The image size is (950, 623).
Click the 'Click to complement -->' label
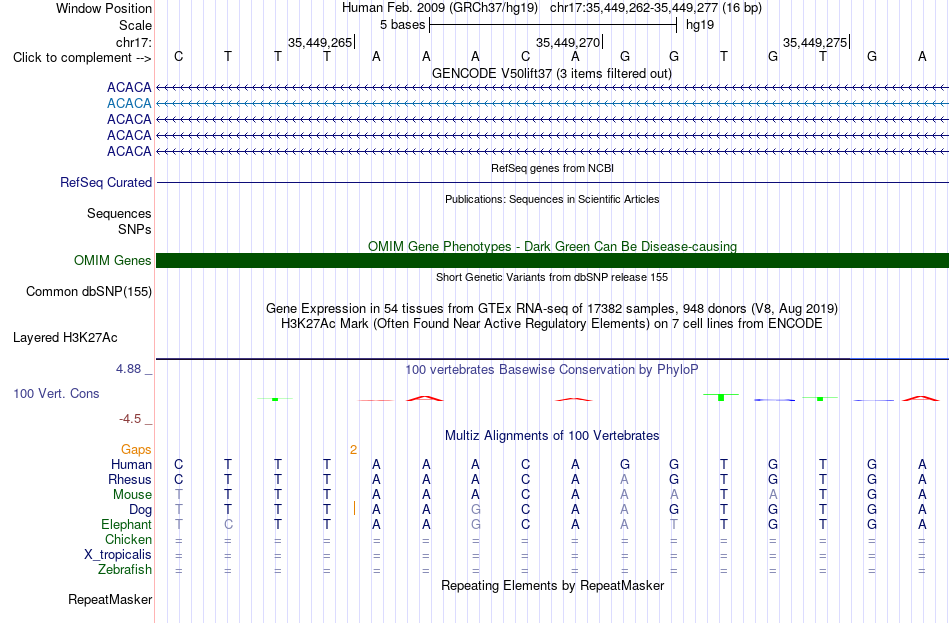pyautogui.click(x=82, y=58)
